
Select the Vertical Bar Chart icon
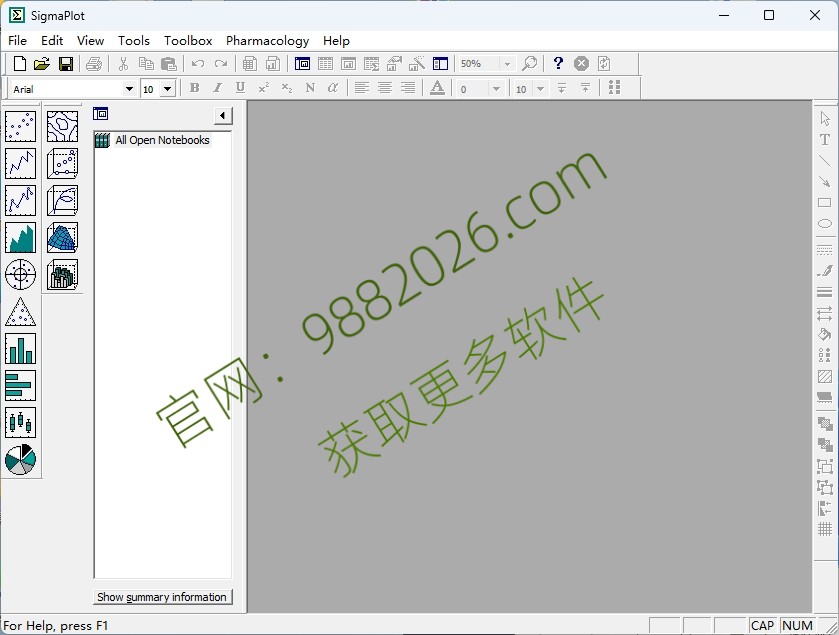tap(20, 348)
